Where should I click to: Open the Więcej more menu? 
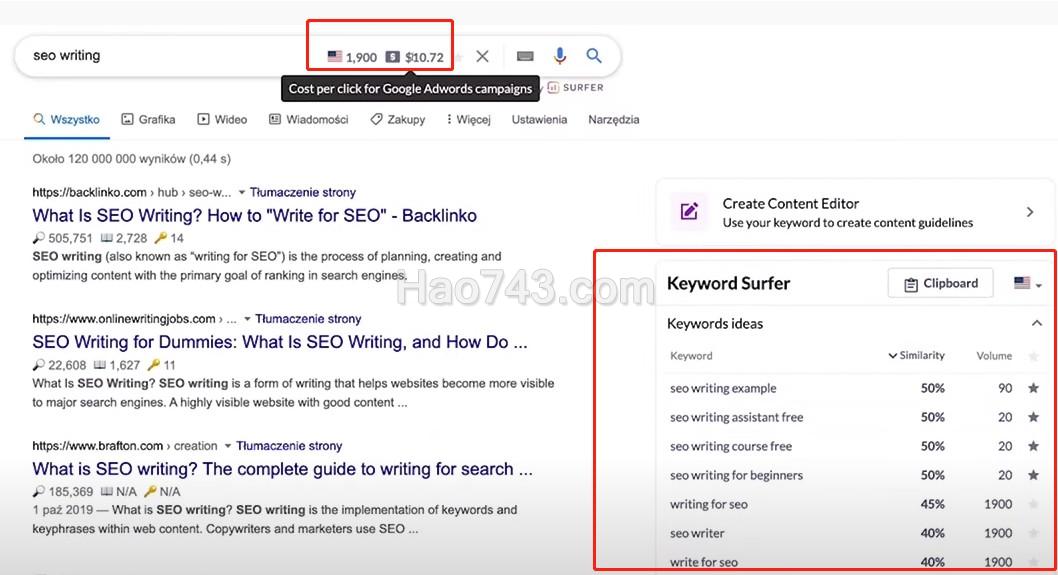click(x=468, y=119)
